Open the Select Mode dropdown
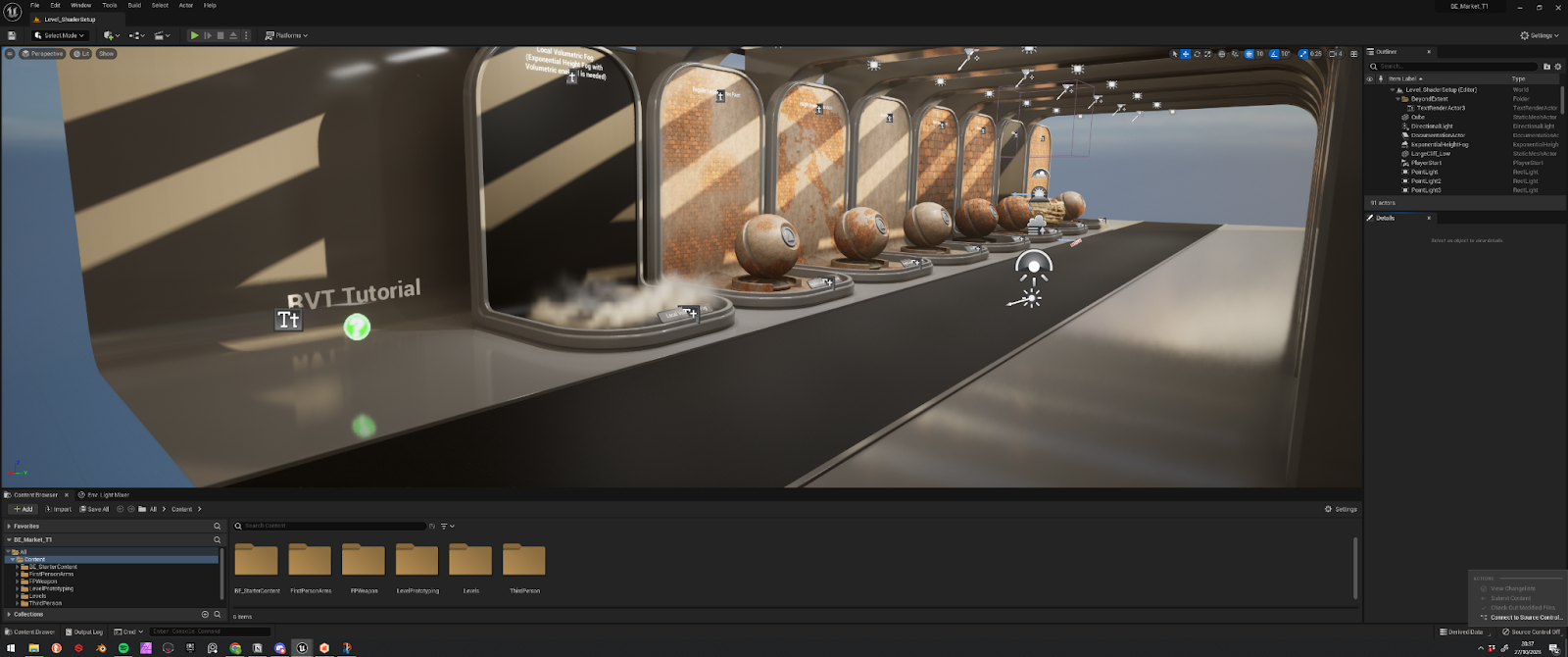Screen dimensions: 1568x657 pos(60,35)
